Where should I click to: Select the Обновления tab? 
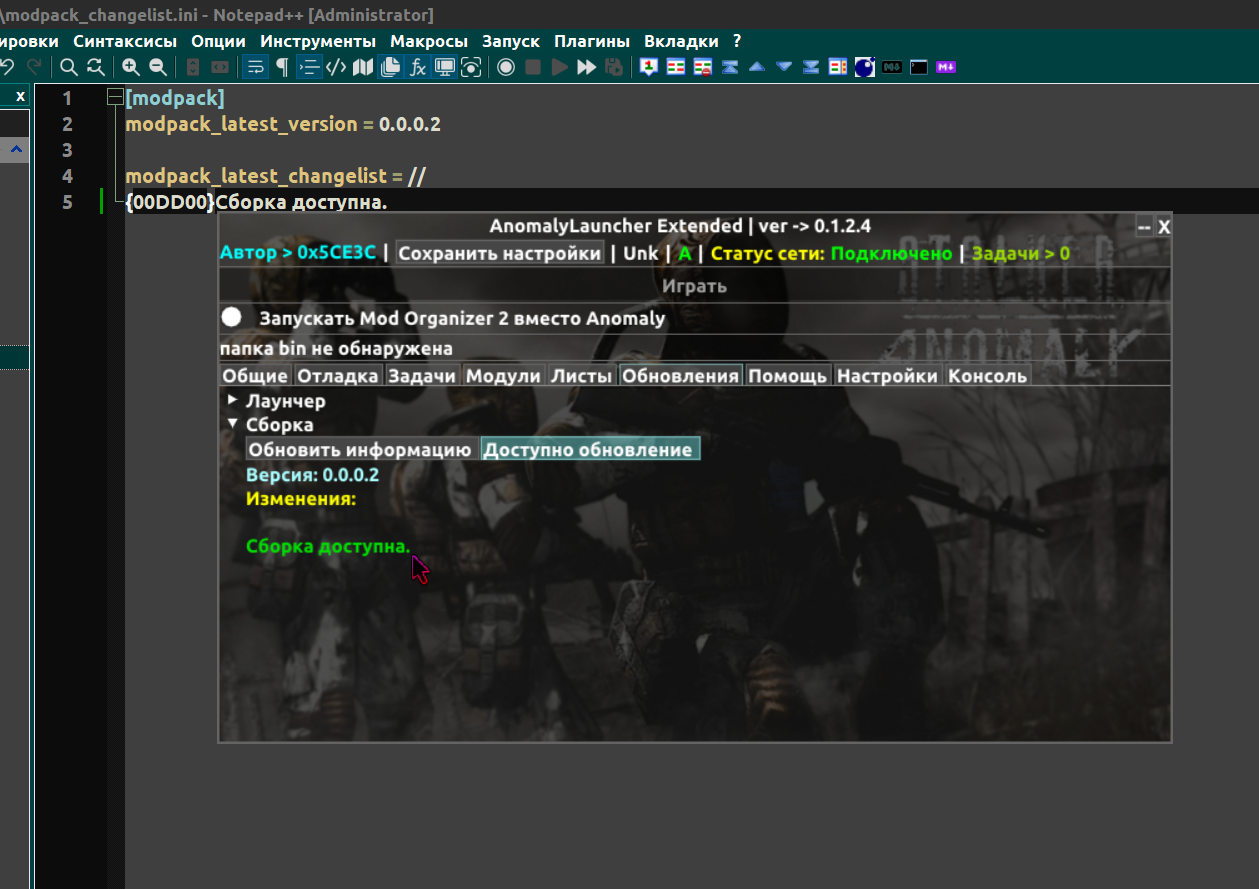coord(680,376)
